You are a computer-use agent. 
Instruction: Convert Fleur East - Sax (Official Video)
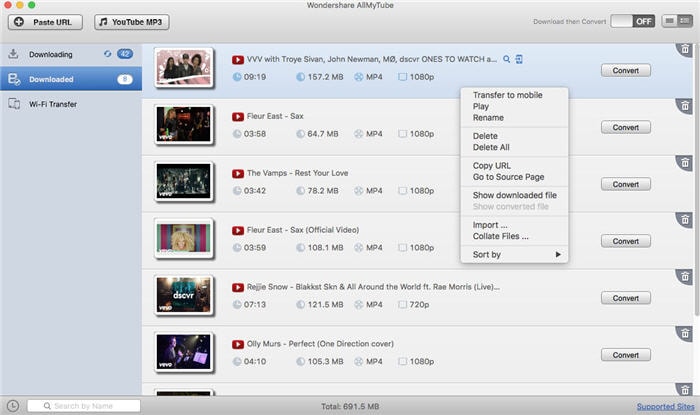click(625, 241)
